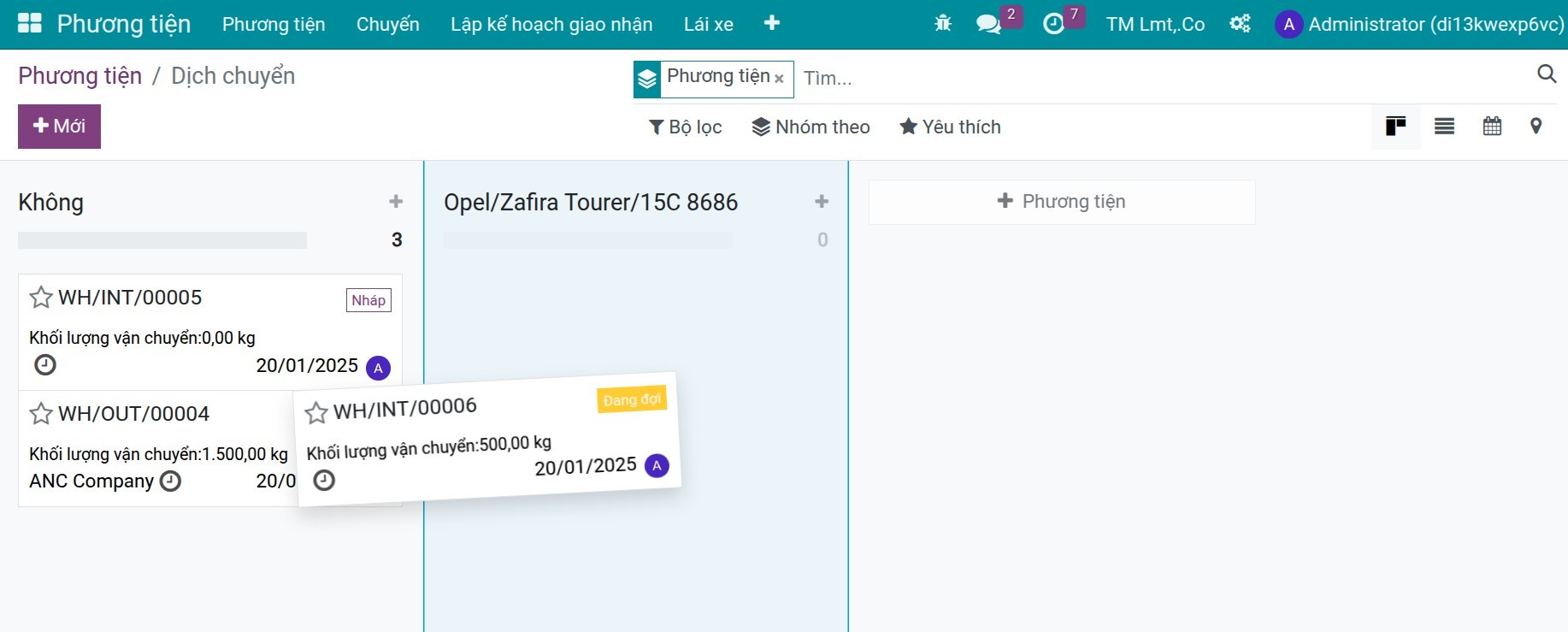The width and height of the screenshot is (1568, 632).
Task: Star the WH/OUT/00004 card as favorite
Action: (x=41, y=414)
